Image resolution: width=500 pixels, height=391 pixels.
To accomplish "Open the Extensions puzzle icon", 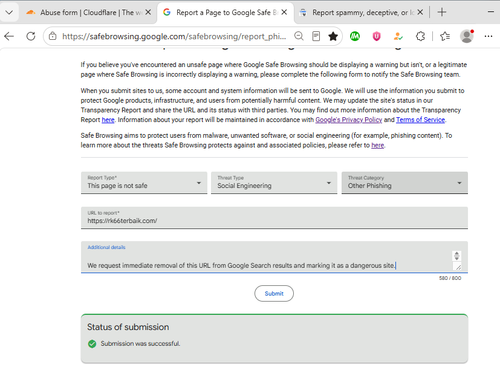I will coord(420,36).
